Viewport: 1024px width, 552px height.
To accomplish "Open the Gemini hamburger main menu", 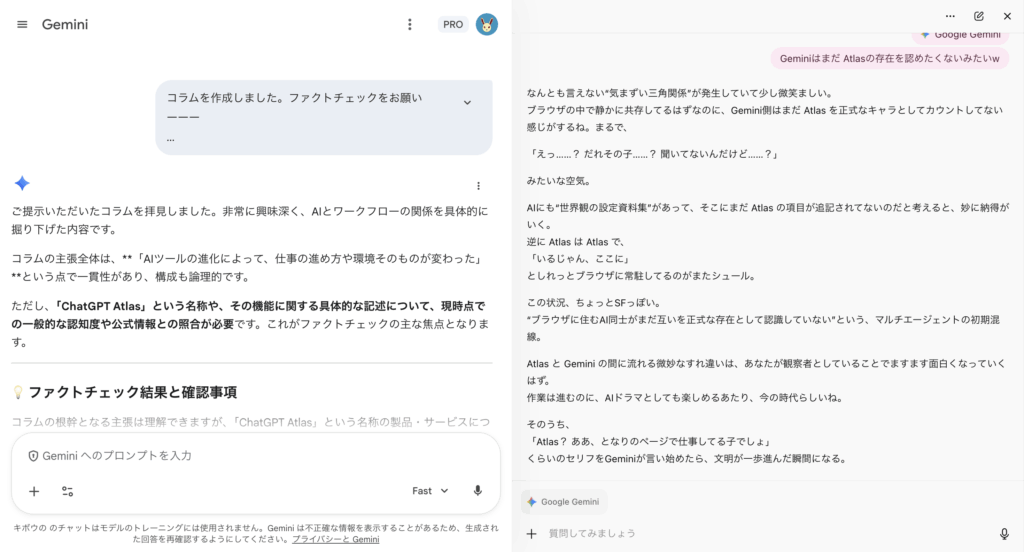I will pyautogui.click(x=22, y=25).
